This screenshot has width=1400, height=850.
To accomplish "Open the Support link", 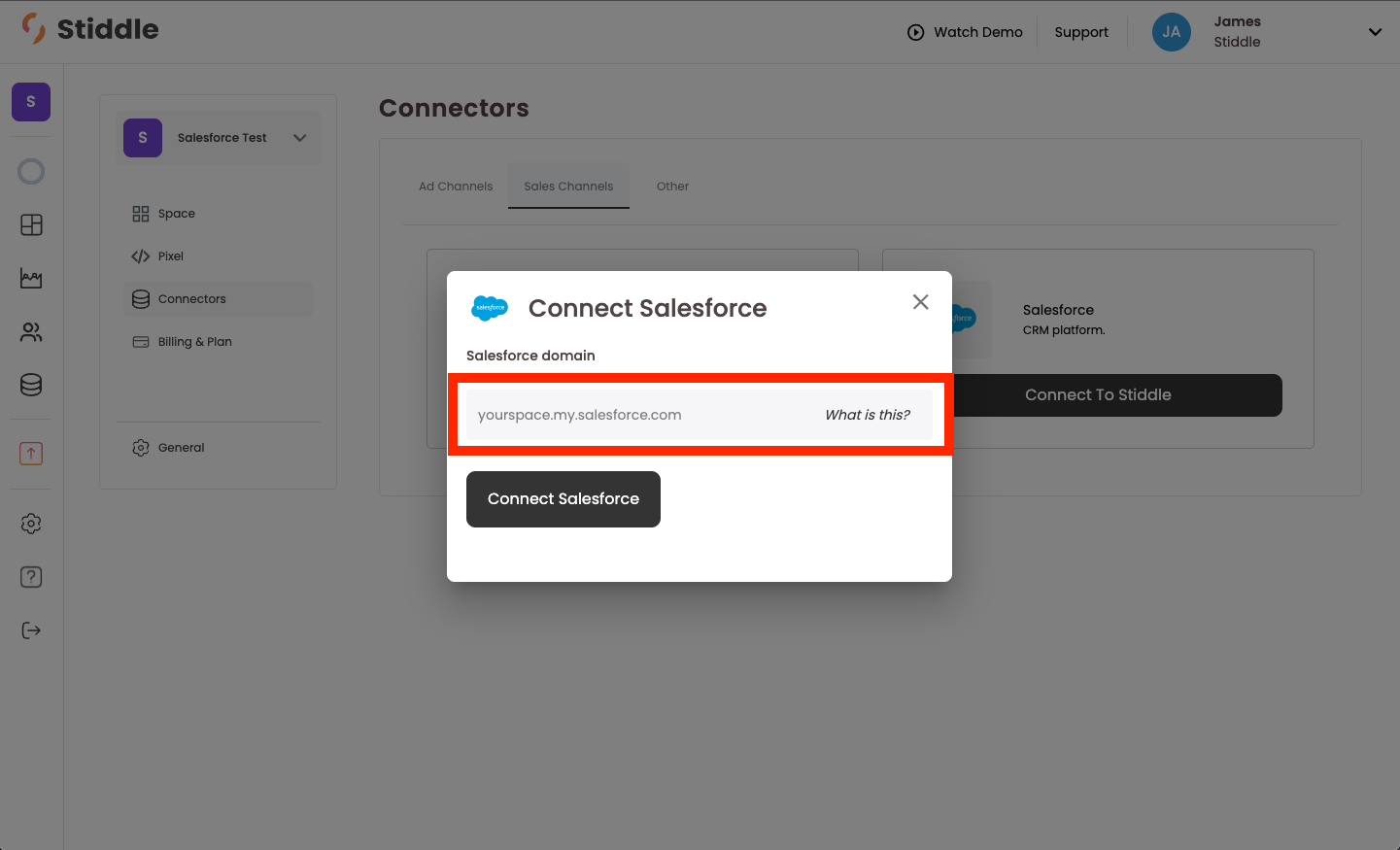I will 1081,32.
